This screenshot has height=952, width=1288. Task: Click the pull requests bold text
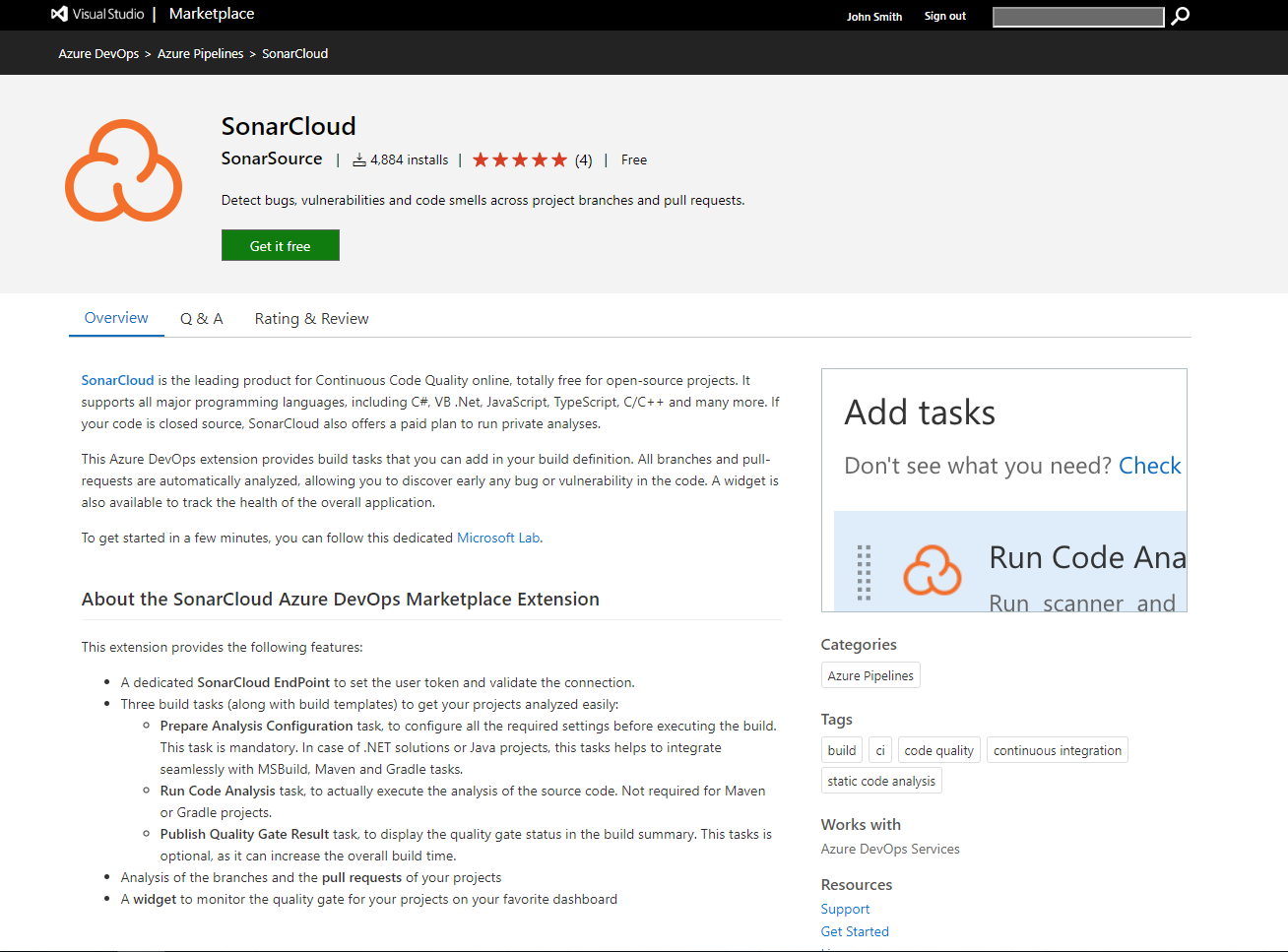click(x=362, y=877)
